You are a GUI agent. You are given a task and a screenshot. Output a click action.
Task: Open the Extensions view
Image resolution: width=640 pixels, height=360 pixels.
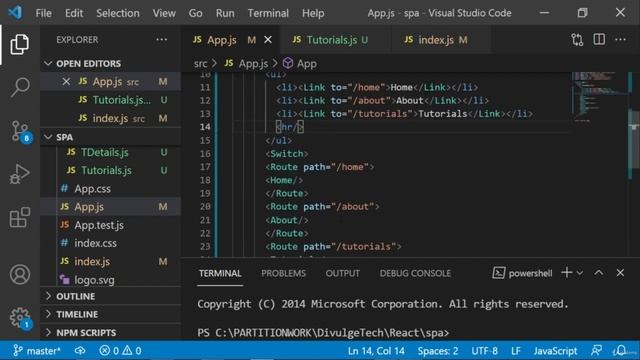tap(19, 217)
